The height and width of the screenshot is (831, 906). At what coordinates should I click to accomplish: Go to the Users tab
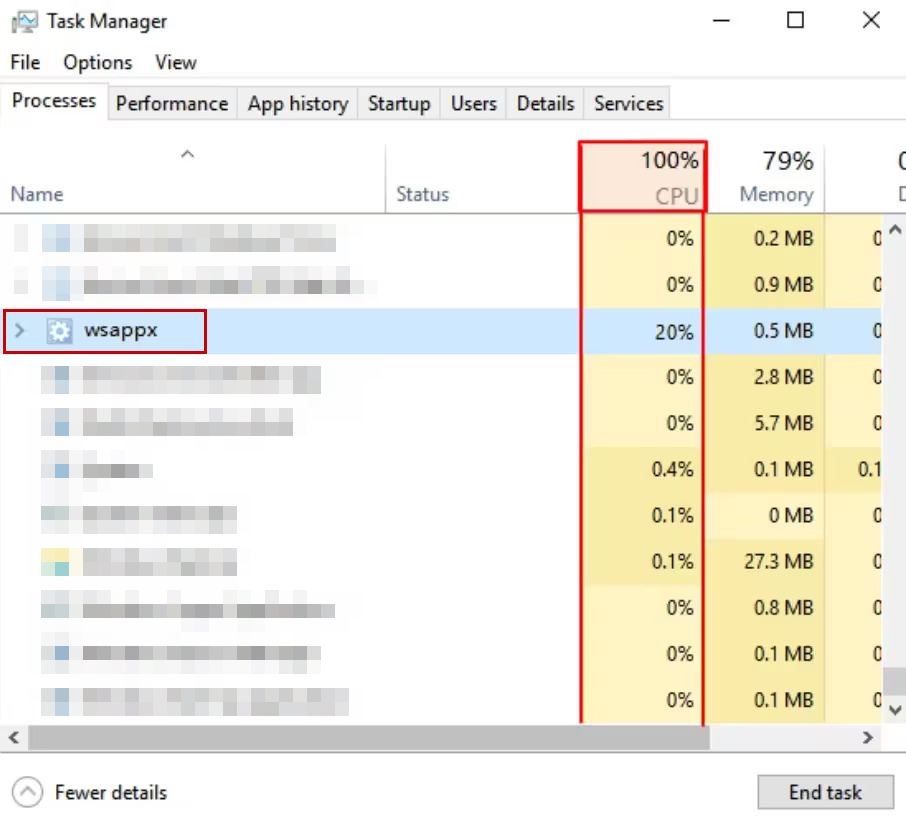point(473,103)
